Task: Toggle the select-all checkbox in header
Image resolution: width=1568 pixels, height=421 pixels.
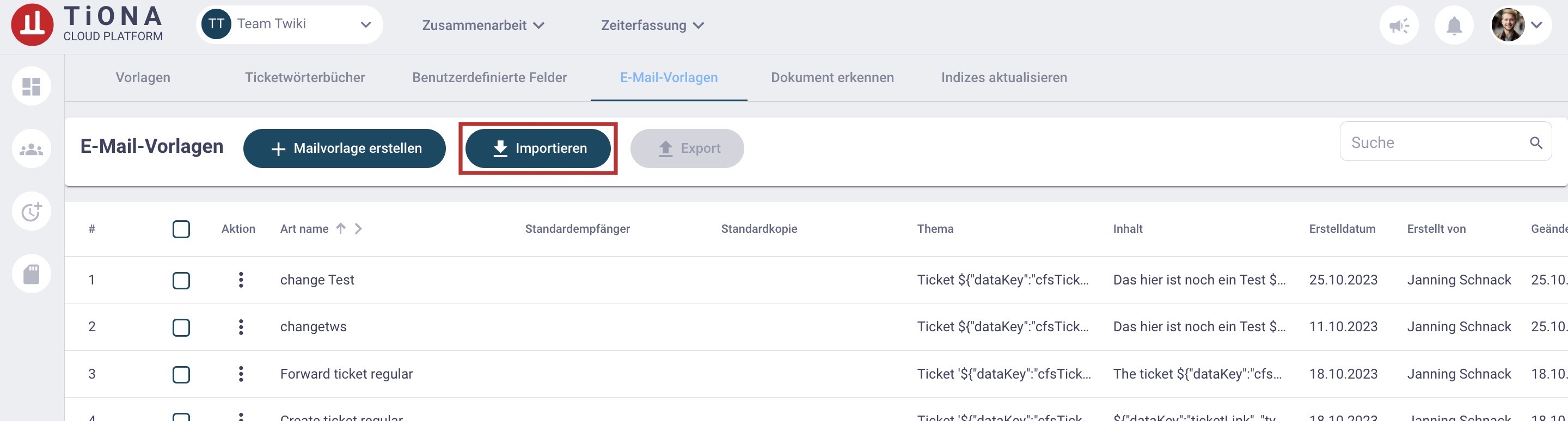Action: (x=181, y=230)
